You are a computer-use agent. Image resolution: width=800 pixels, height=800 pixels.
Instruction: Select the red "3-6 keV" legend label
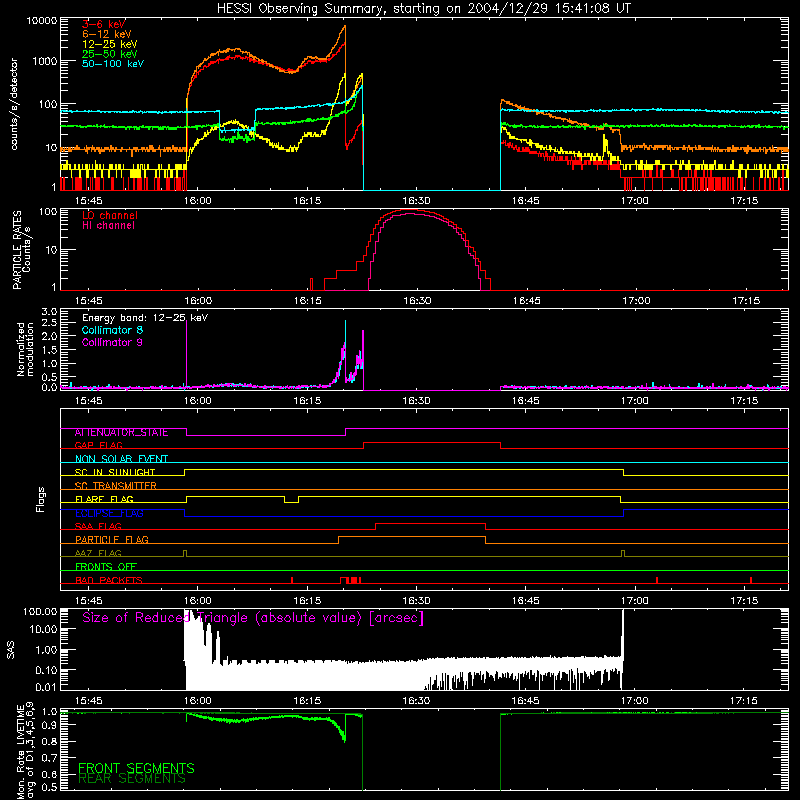click(103, 24)
